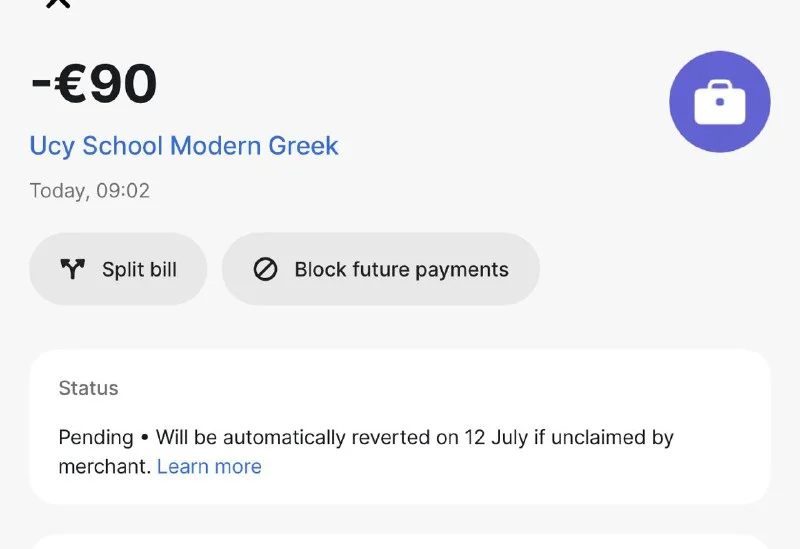The image size is (800, 549).
Task: Tap the euro sign in the amount
Action: [x=73, y=86]
